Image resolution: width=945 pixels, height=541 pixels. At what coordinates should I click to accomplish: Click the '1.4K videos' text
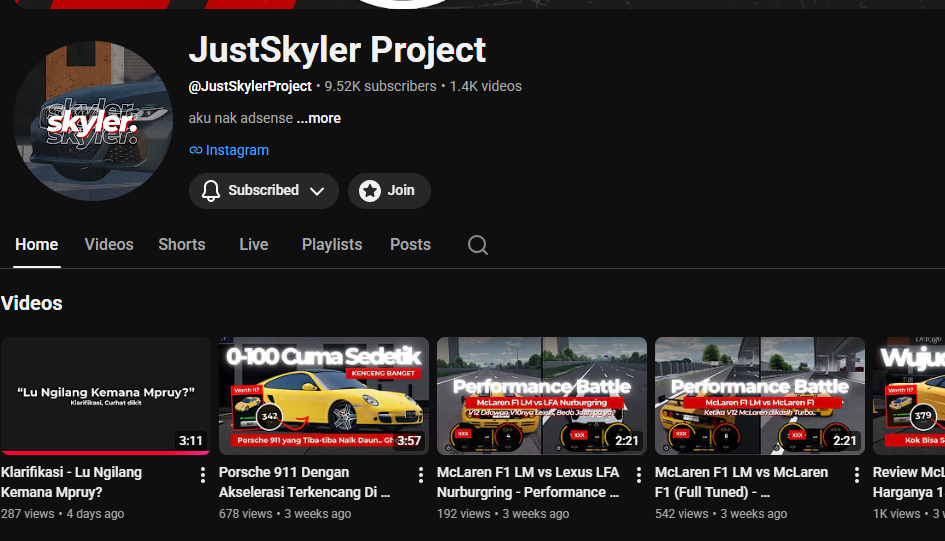pos(486,86)
